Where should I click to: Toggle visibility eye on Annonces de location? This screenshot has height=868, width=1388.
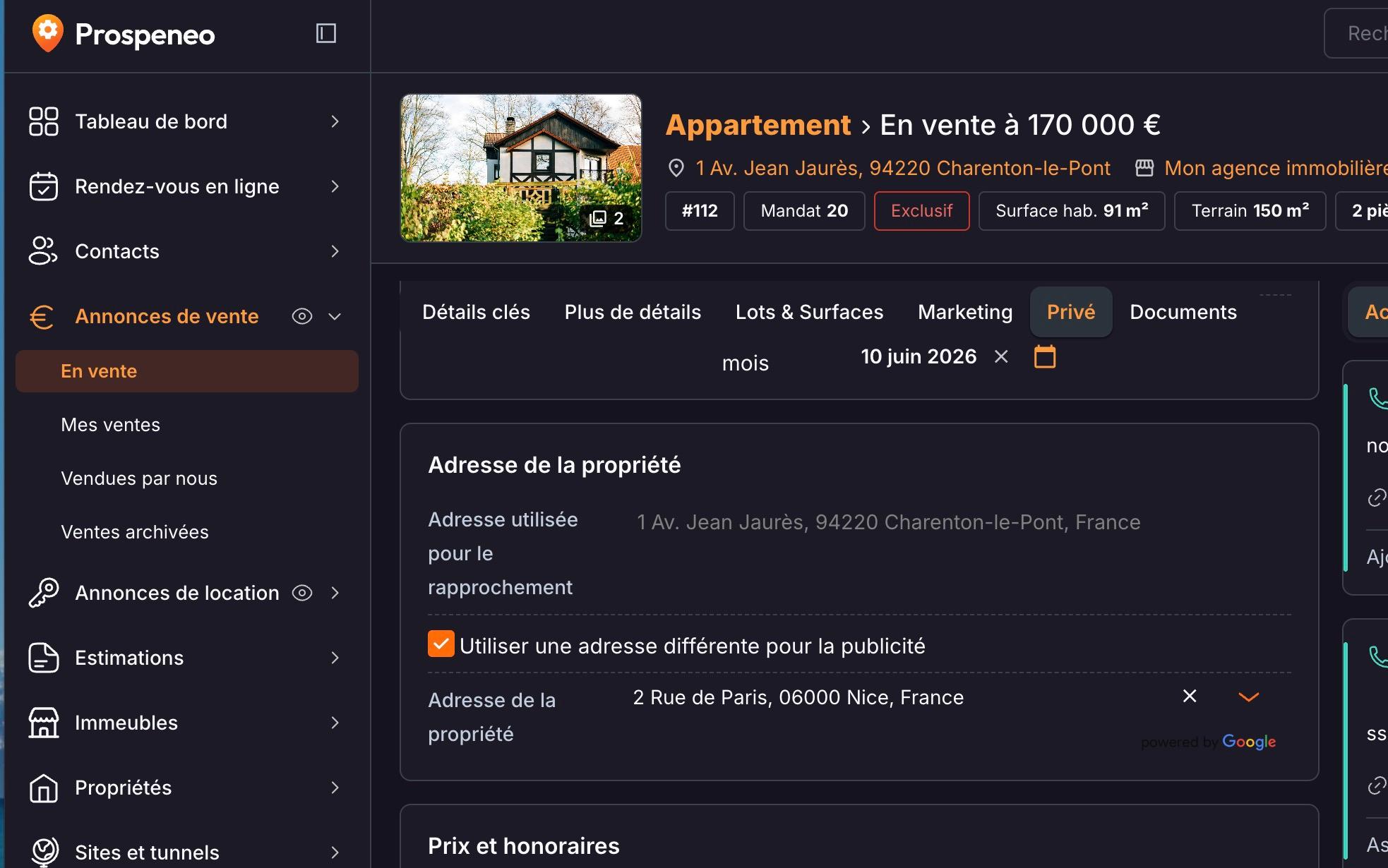tap(302, 593)
